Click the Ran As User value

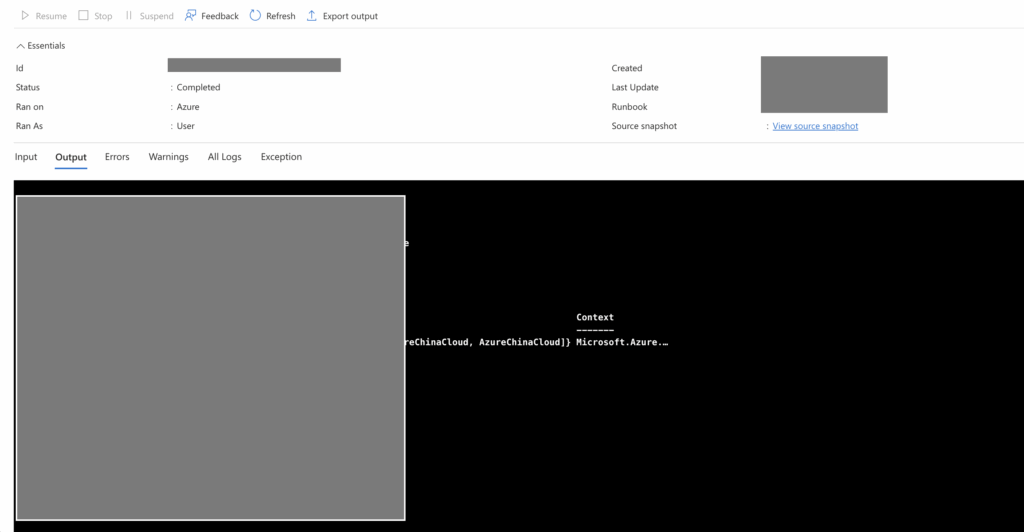tap(185, 126)
